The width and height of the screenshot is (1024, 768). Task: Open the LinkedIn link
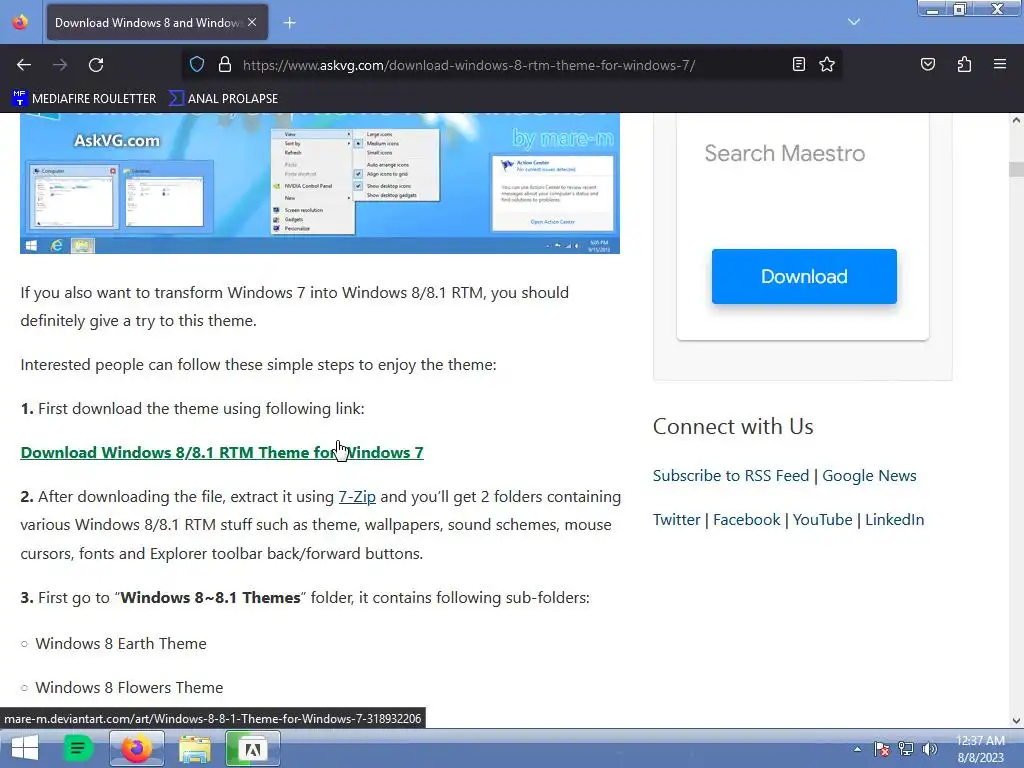895,520
